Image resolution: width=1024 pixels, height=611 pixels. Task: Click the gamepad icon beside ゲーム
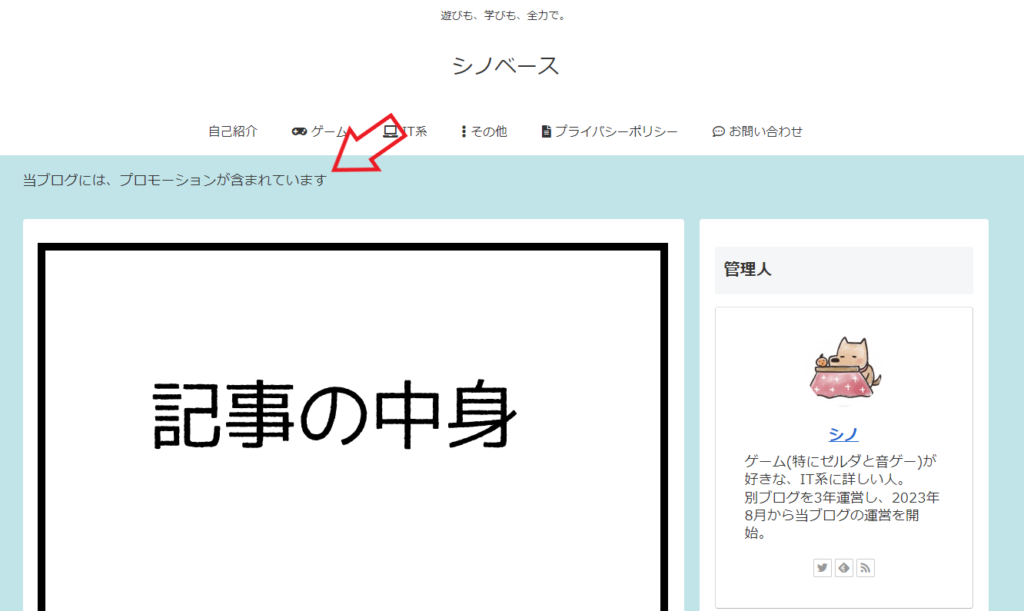299,132
